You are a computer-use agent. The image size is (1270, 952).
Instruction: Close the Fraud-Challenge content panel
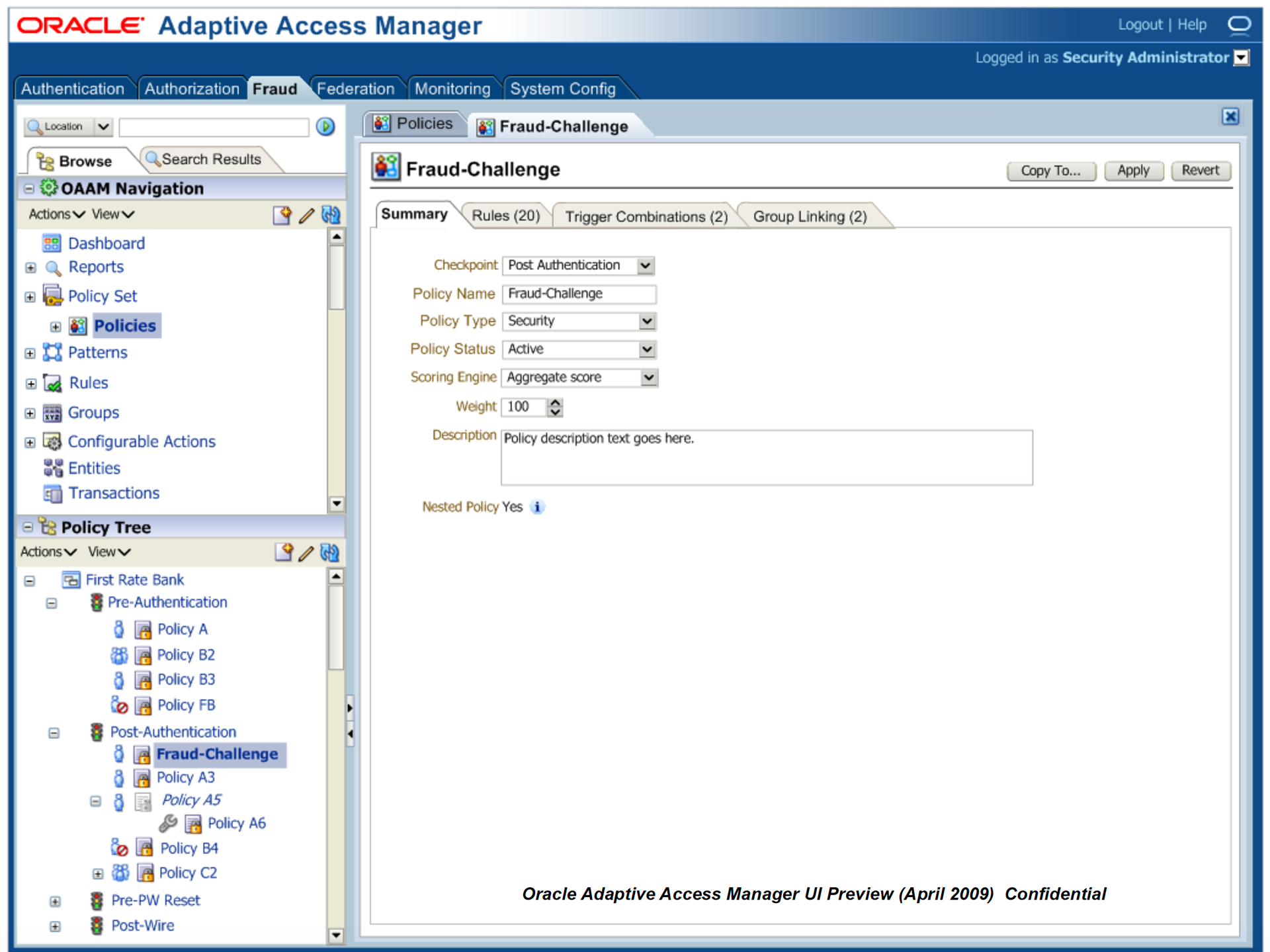pos(1230,117)
